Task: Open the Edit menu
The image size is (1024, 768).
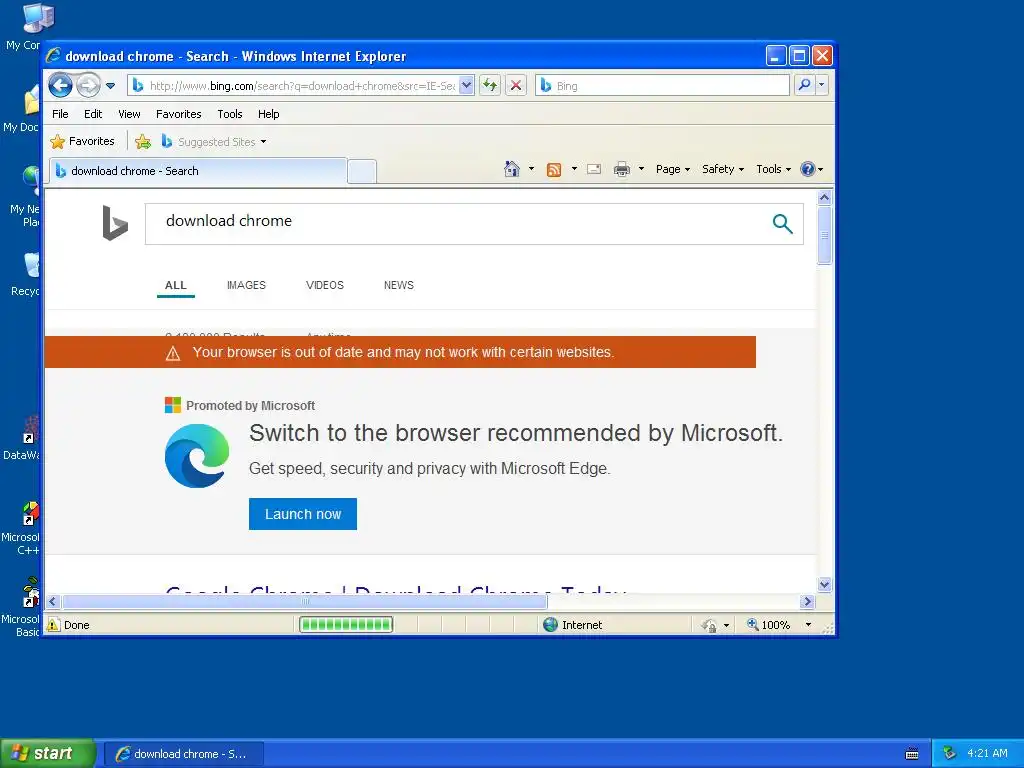Action: tap(93, 114)
